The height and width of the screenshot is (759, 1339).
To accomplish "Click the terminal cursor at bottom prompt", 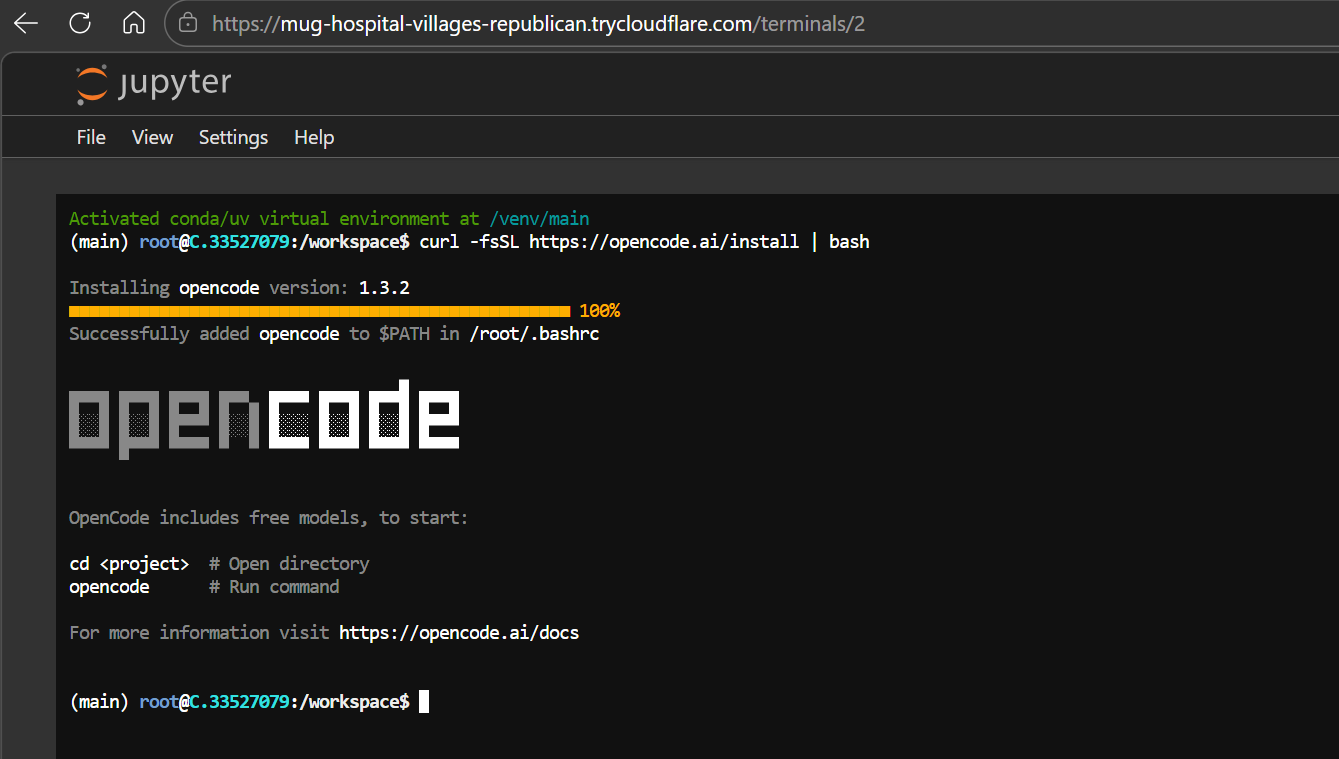I will [x=424, y=702].
